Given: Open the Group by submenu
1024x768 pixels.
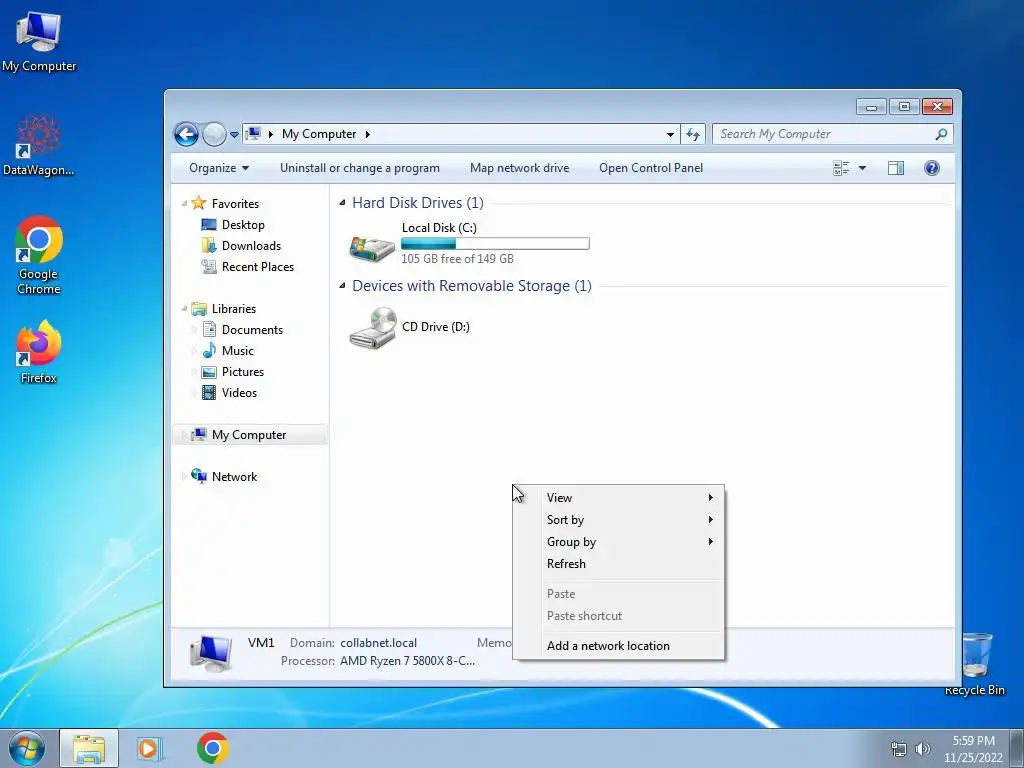Looking at the screenshot, I should (618, 542).
